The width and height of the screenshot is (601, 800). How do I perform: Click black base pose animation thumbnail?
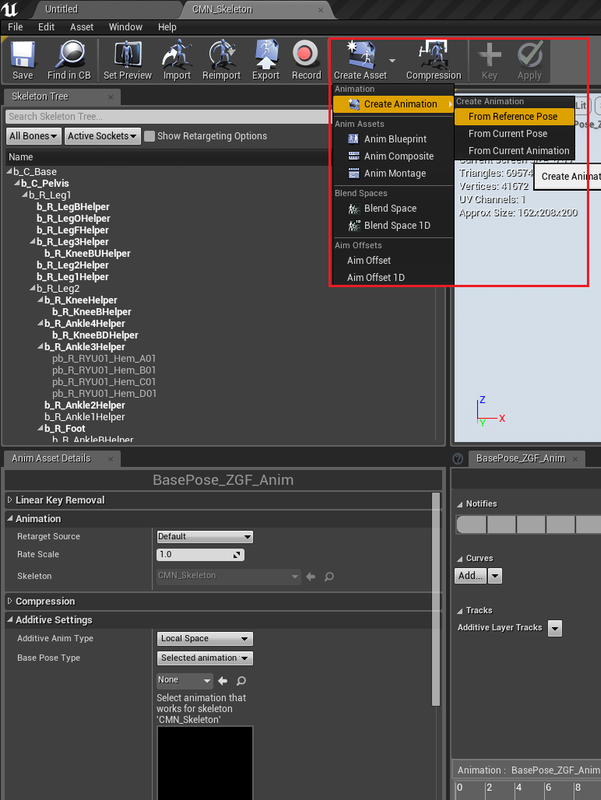click(x=205, y=763)
